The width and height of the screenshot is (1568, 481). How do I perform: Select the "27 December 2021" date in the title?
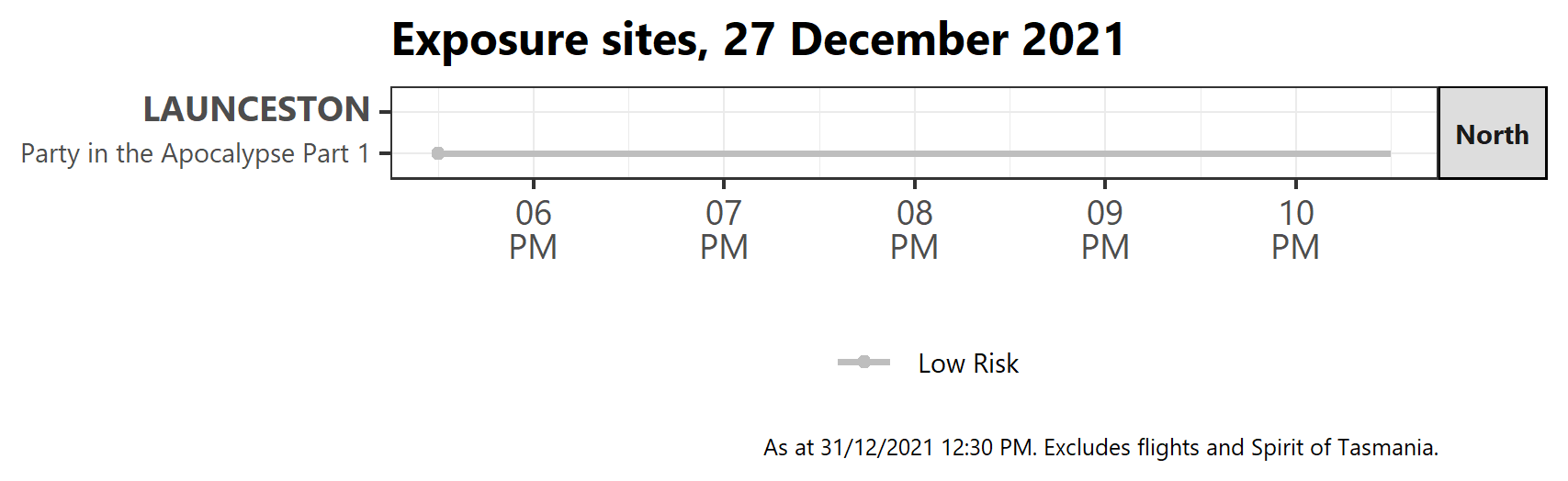click(923, 41)
